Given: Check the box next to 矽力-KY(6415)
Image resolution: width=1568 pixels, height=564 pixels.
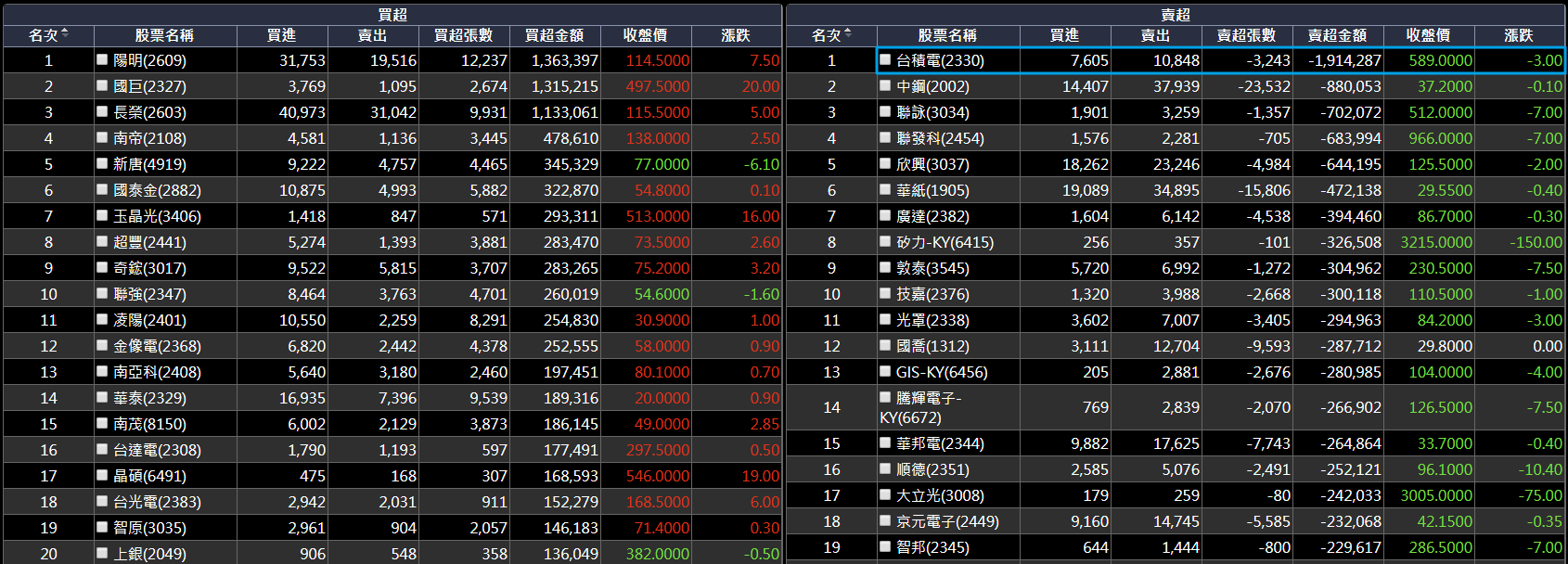Looking at the screenshot, I should pos(885,241).
